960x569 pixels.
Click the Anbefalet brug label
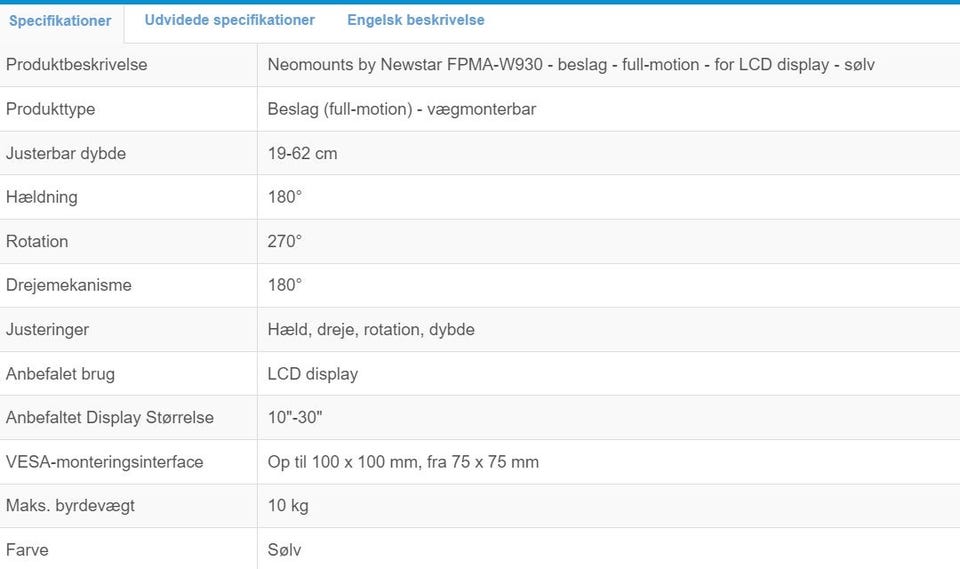pyautogui.click(x=60, y=374)
